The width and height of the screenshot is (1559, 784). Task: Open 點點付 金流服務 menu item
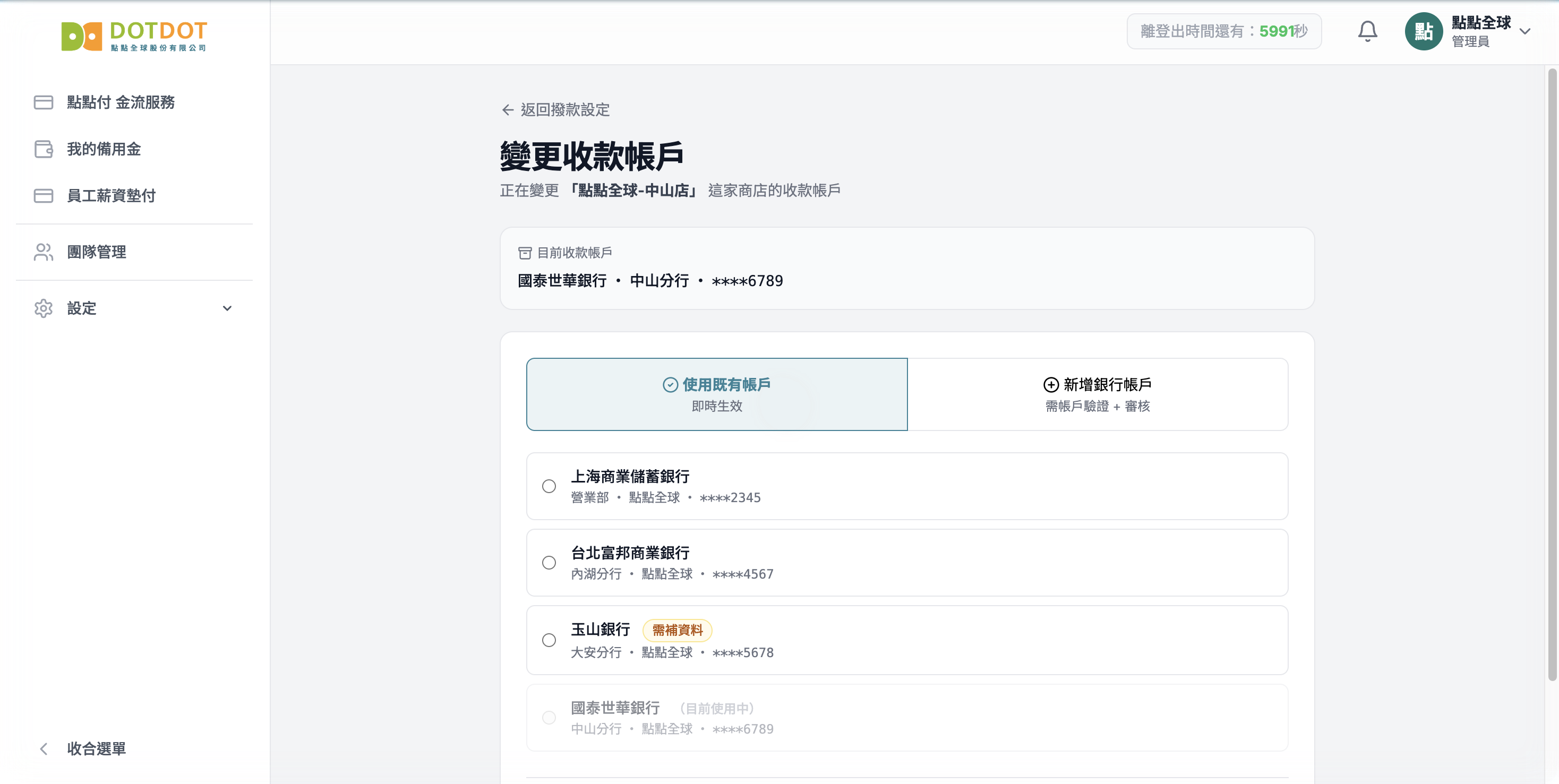pos(134,102)
